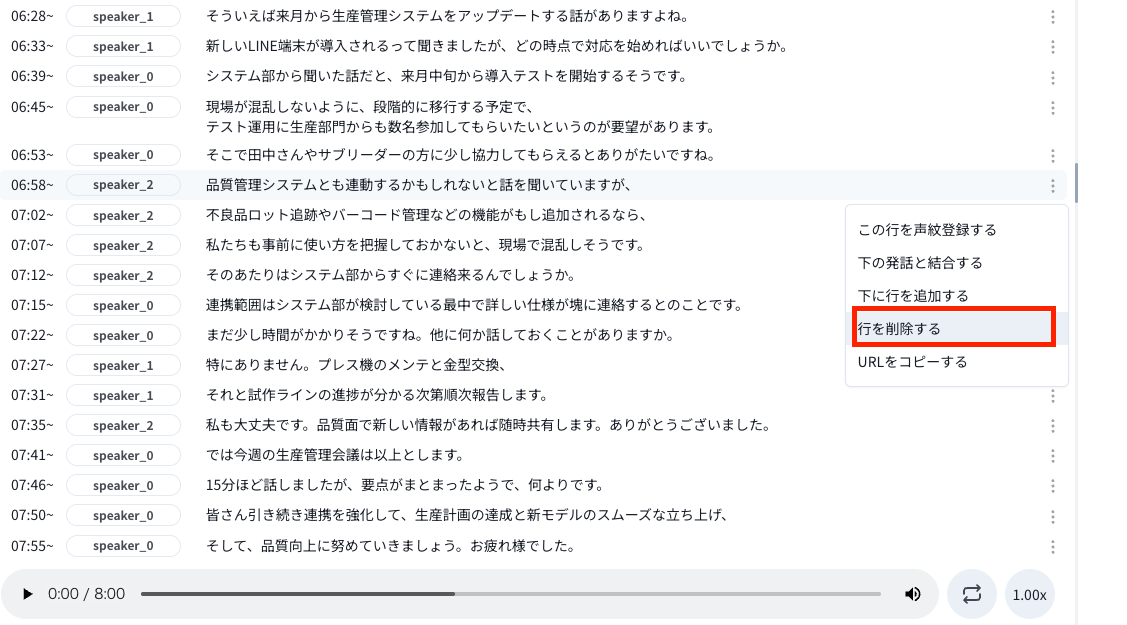The width and height of the screenshot is (1127, 625).
Task: Open the speaker_1 label at 07:27
Action: click(123, 366)
